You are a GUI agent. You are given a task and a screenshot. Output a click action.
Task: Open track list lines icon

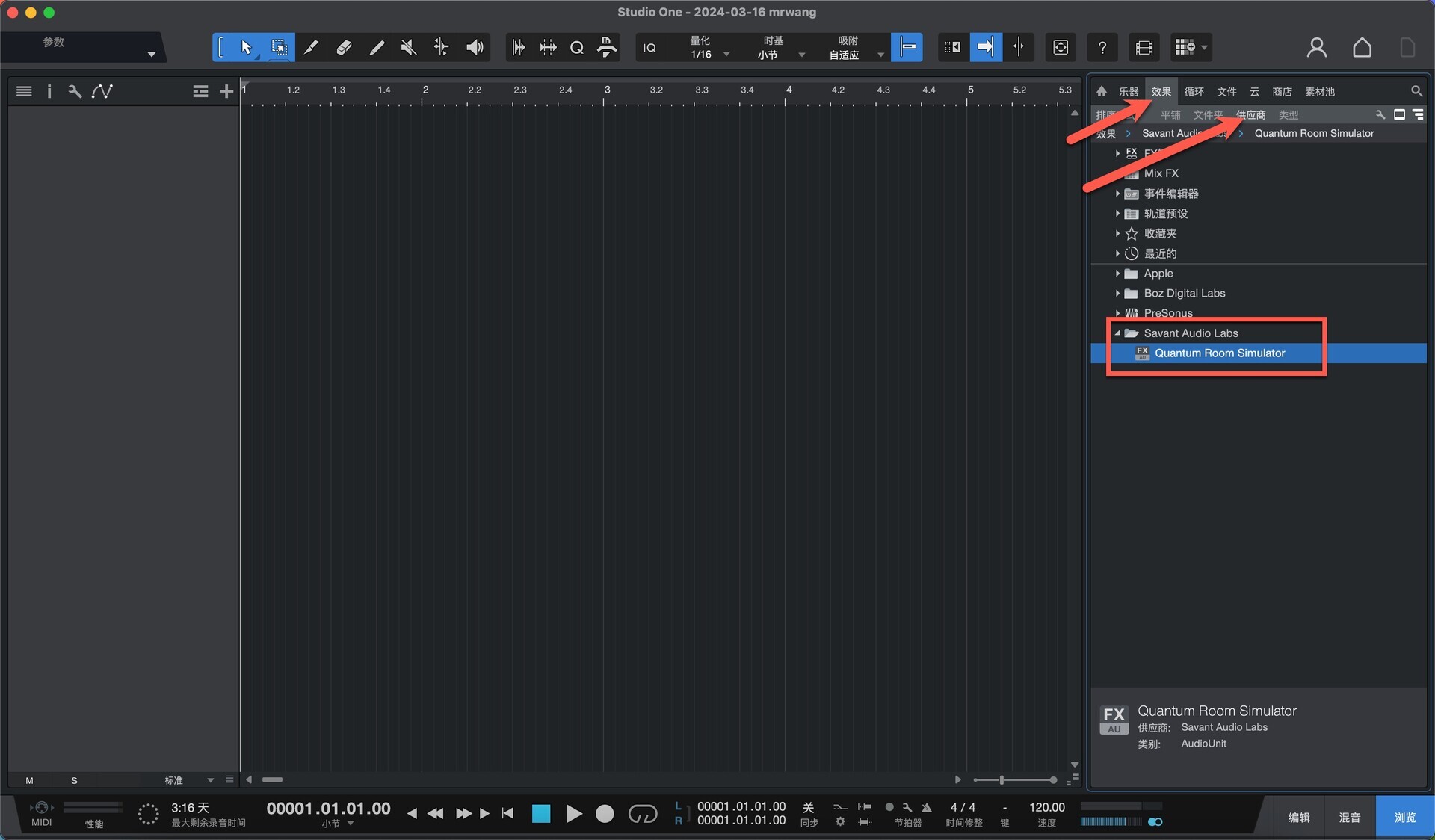24,91
